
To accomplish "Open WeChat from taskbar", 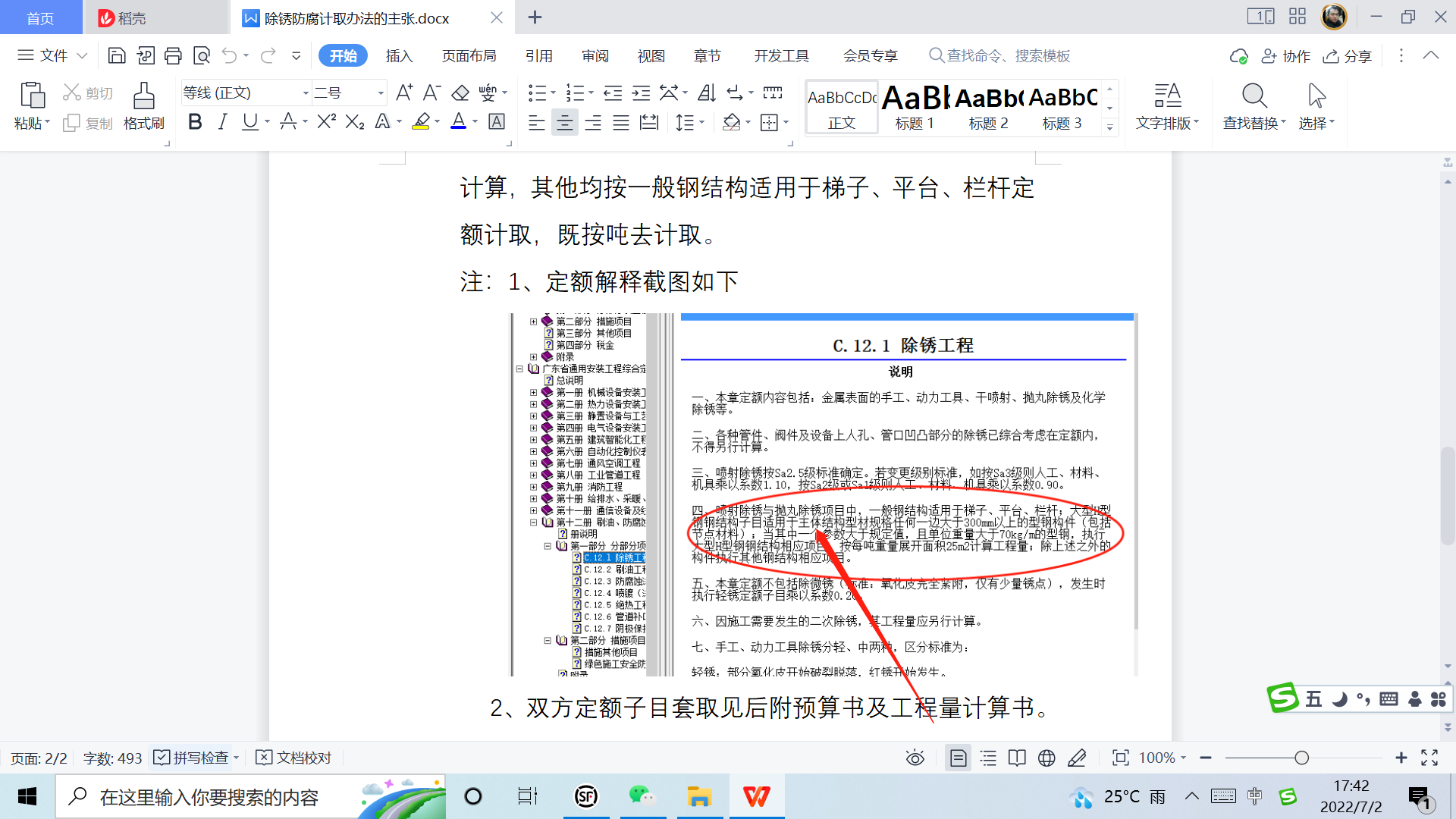I will tap(642, 796).
